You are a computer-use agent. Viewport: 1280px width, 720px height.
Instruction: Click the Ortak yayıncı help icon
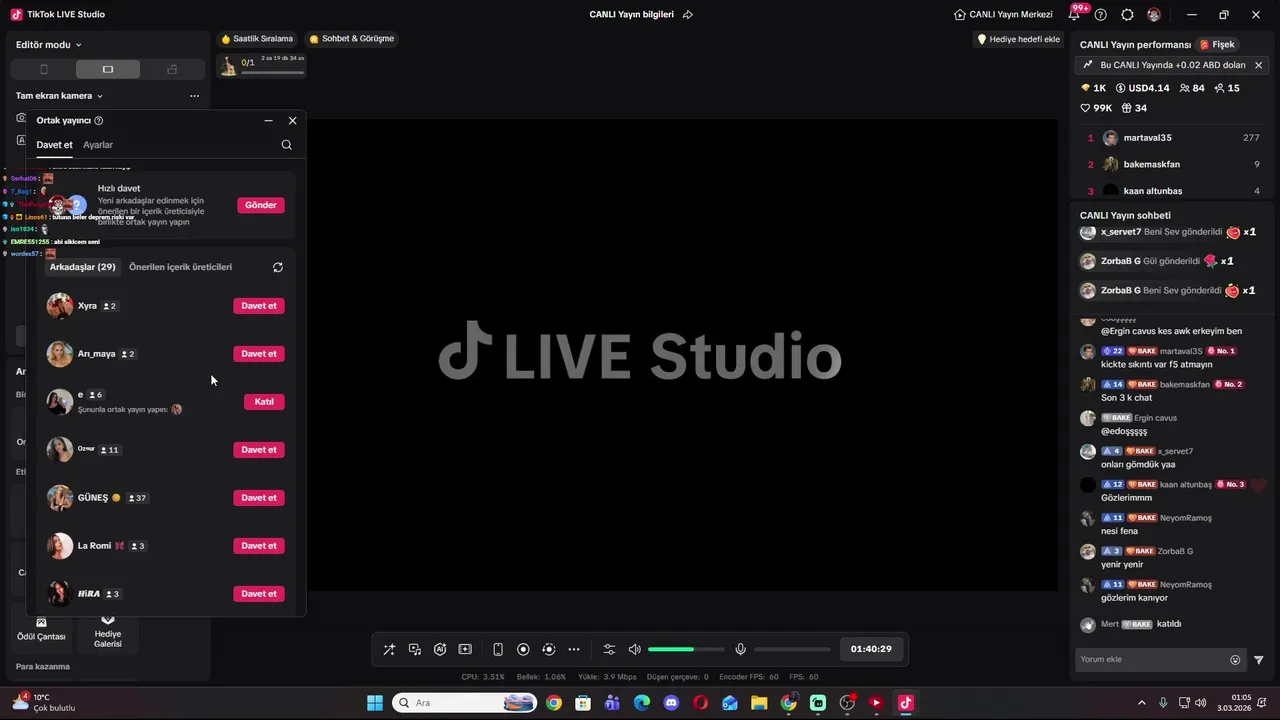98,120
